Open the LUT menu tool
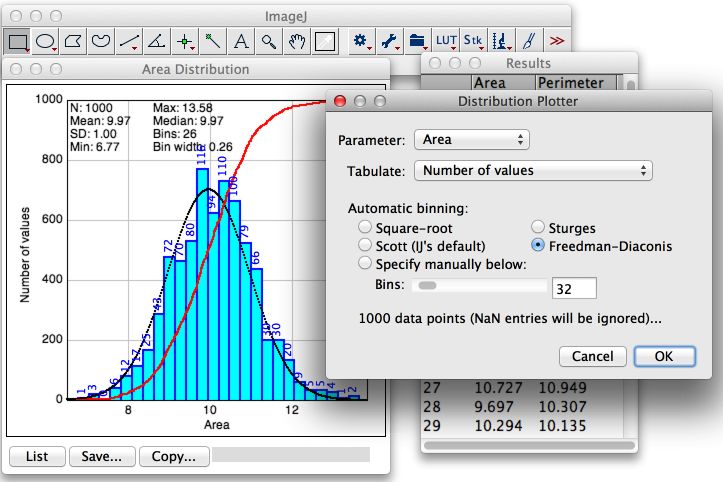The image size is (723, 482). [446, 42]
